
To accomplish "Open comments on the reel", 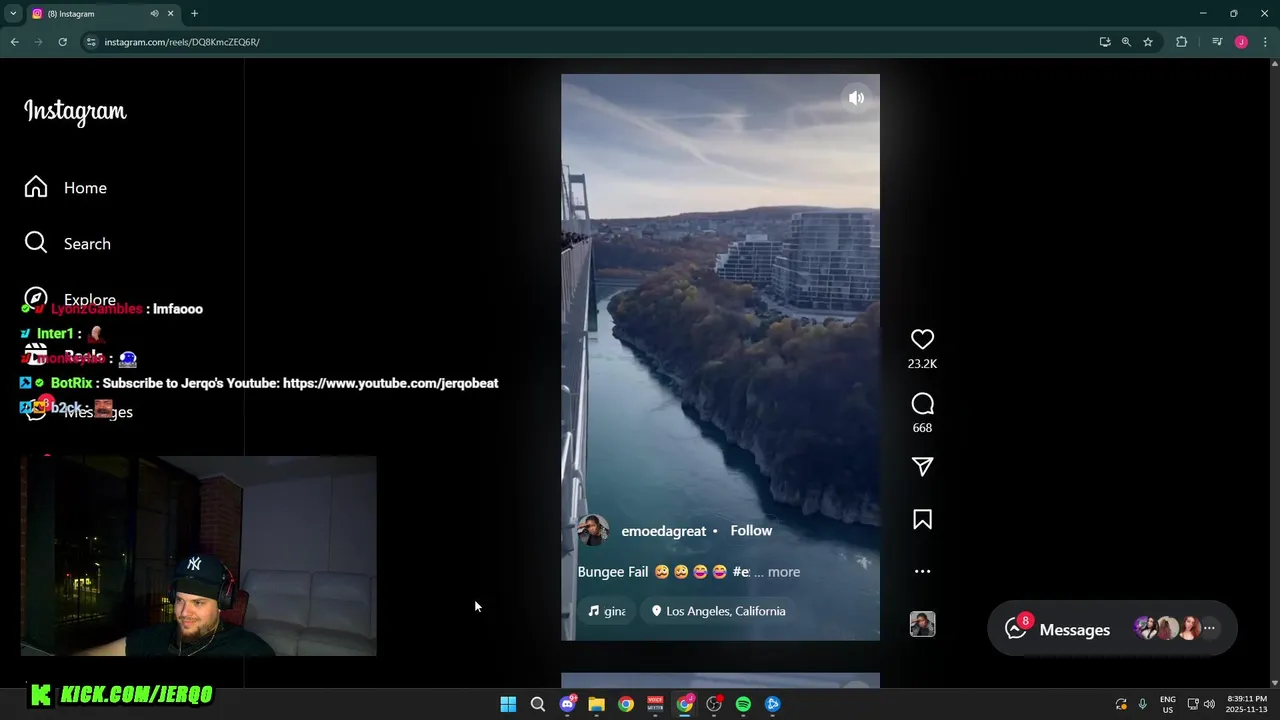I will 922,404.
